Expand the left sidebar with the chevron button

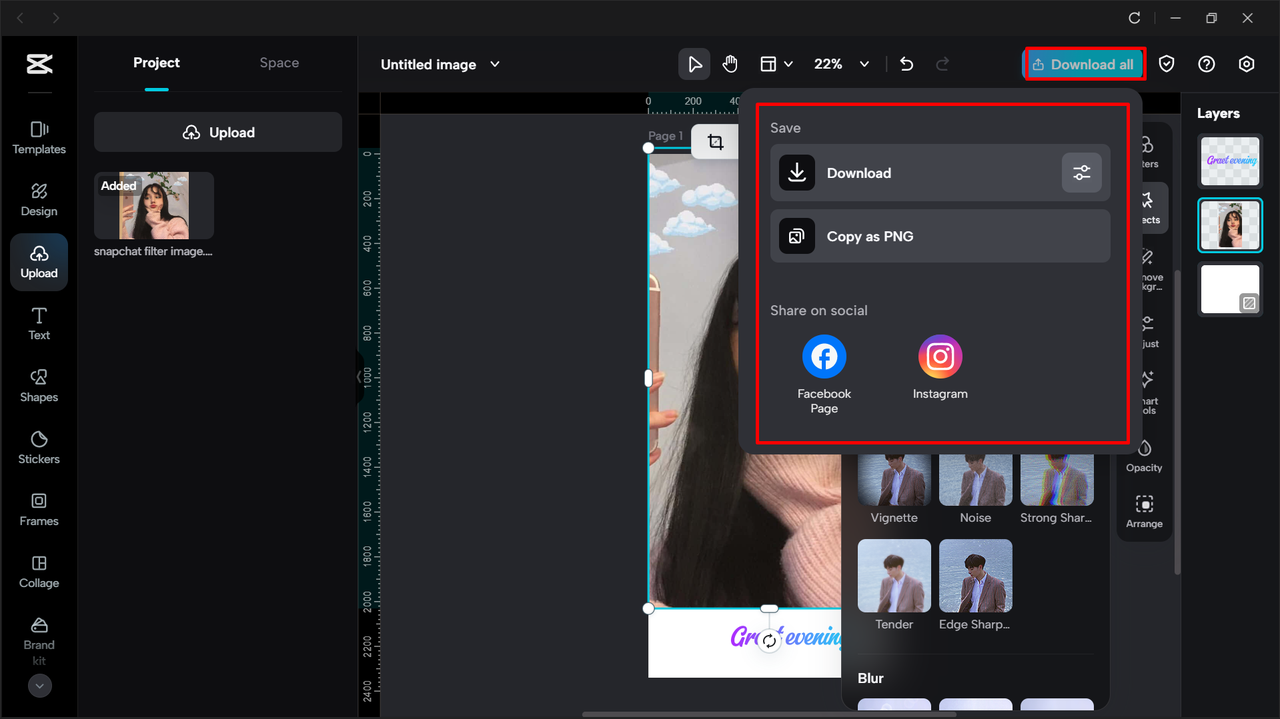pyautogui.click(x=38, y=686)
